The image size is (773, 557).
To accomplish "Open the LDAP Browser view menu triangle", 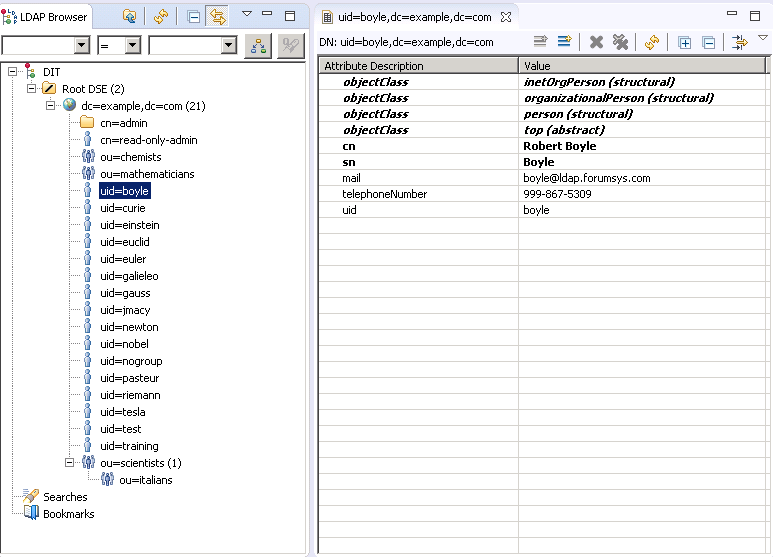I will tap(247, 14).
